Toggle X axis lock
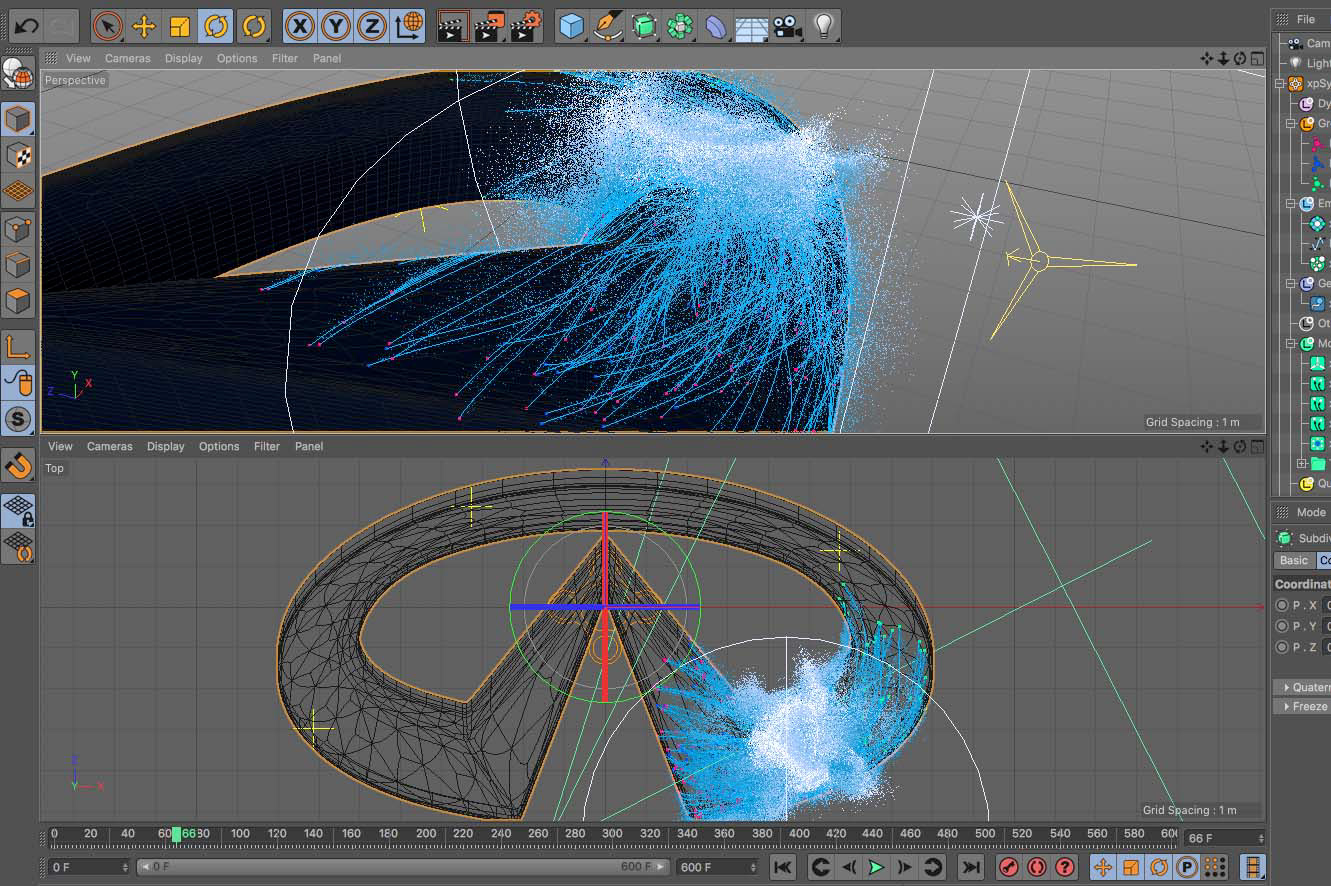 point(299,26)
